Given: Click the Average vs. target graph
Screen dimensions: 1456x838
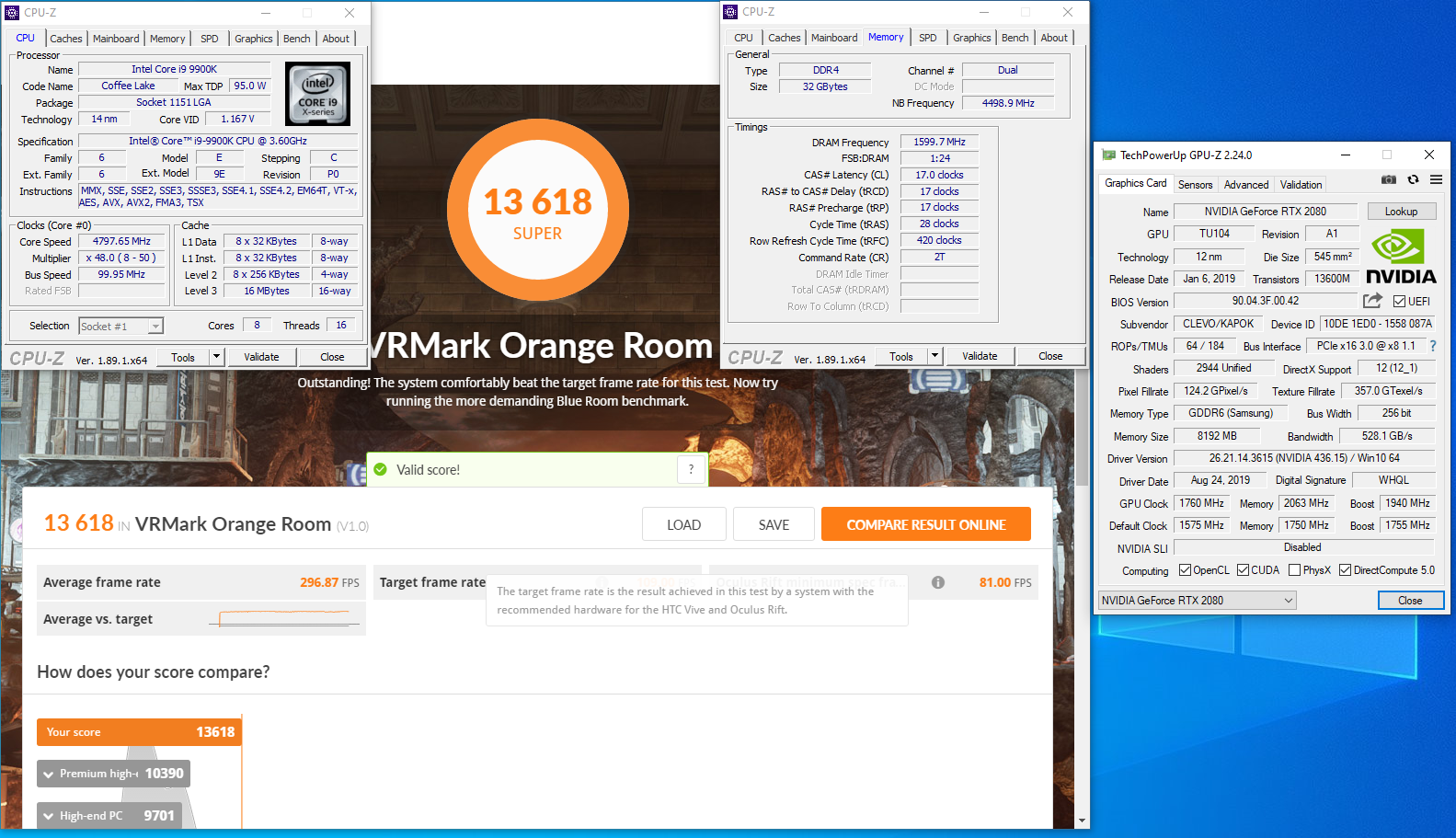Looking at the screenshot, I should (284, 618).
